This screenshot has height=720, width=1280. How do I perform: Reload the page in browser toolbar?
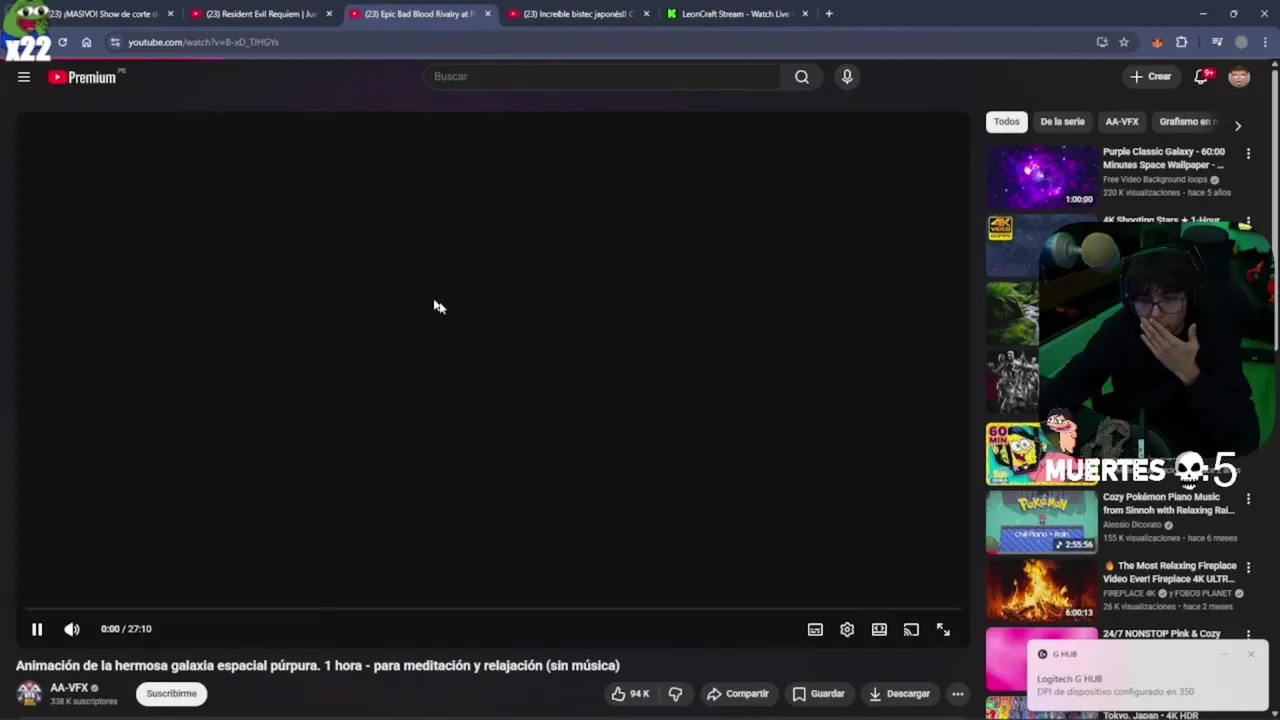pyautogui.click(x=62, y=42)
